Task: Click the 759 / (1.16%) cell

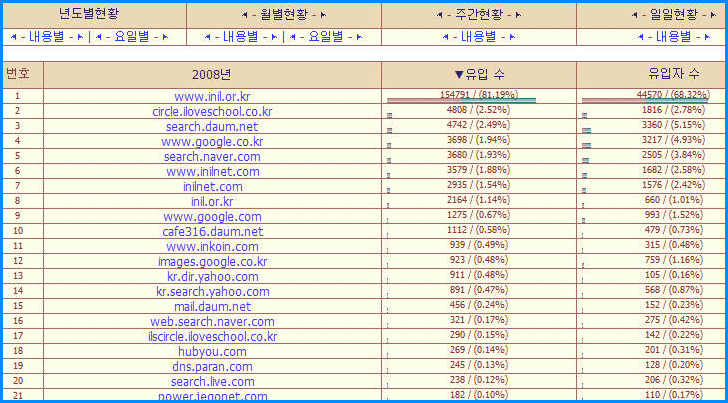Action: 674,260
